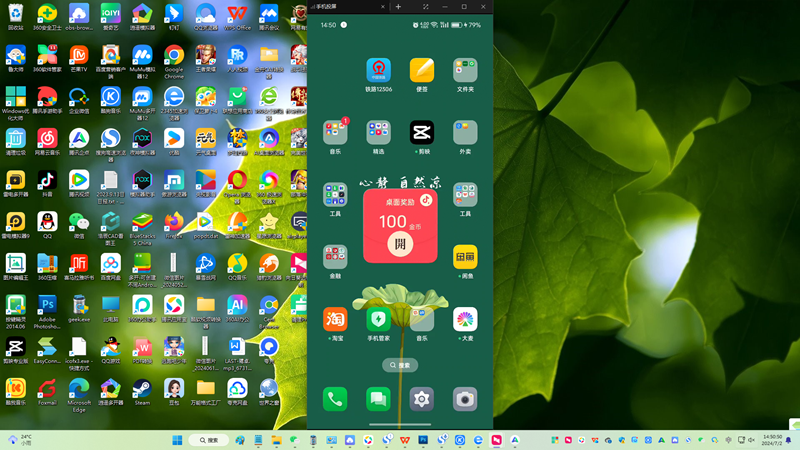The height and width of the screenshot is (450, 800).
Task: Select the 芒果TV desktop shortcut
Action: pyautogui.click(x=79, y=59)
